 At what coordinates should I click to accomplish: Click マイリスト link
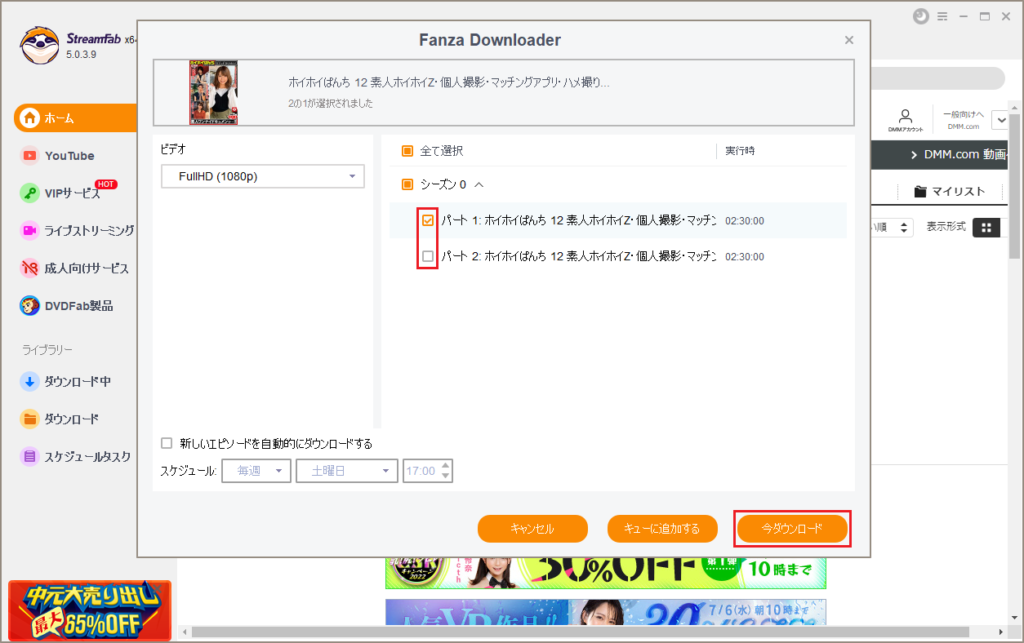958,191
